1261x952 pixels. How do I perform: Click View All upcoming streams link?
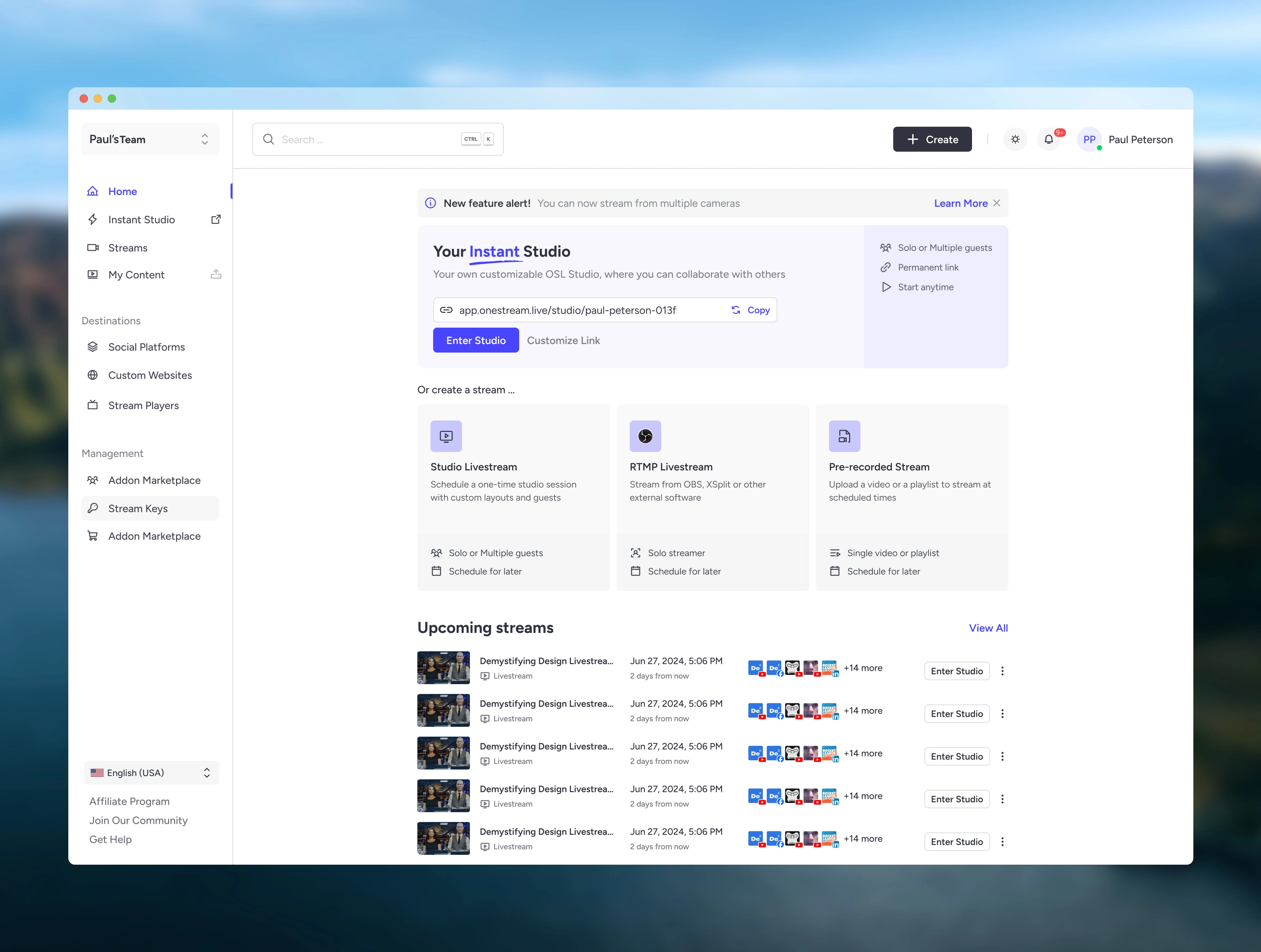[x=988, y=628]
